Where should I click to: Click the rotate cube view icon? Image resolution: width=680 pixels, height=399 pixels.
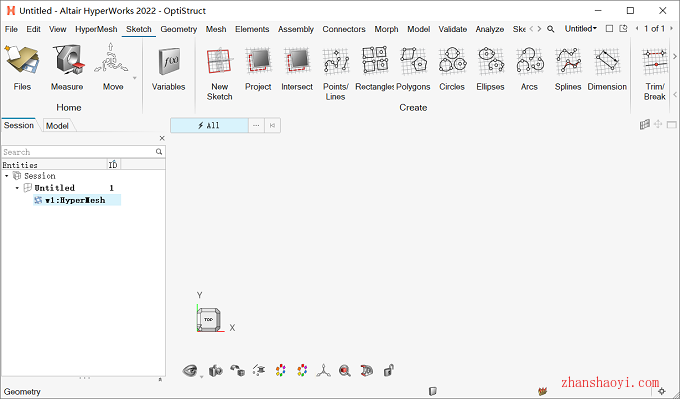click(237, 371)
